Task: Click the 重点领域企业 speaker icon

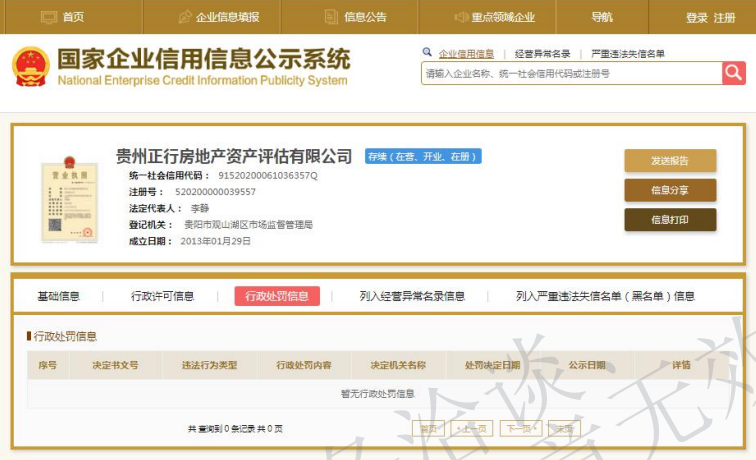Action: (461, 17)
